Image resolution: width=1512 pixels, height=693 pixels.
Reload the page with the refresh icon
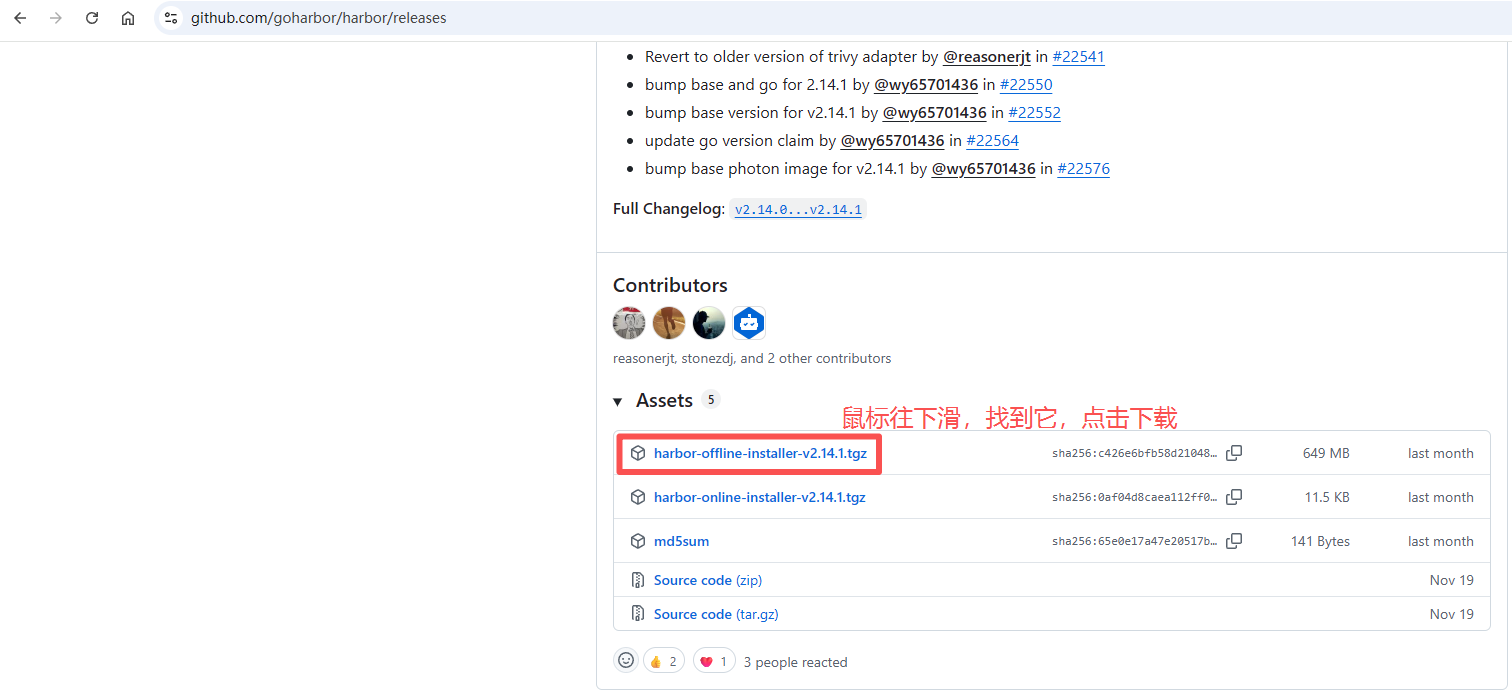click(x=92, y=18)
